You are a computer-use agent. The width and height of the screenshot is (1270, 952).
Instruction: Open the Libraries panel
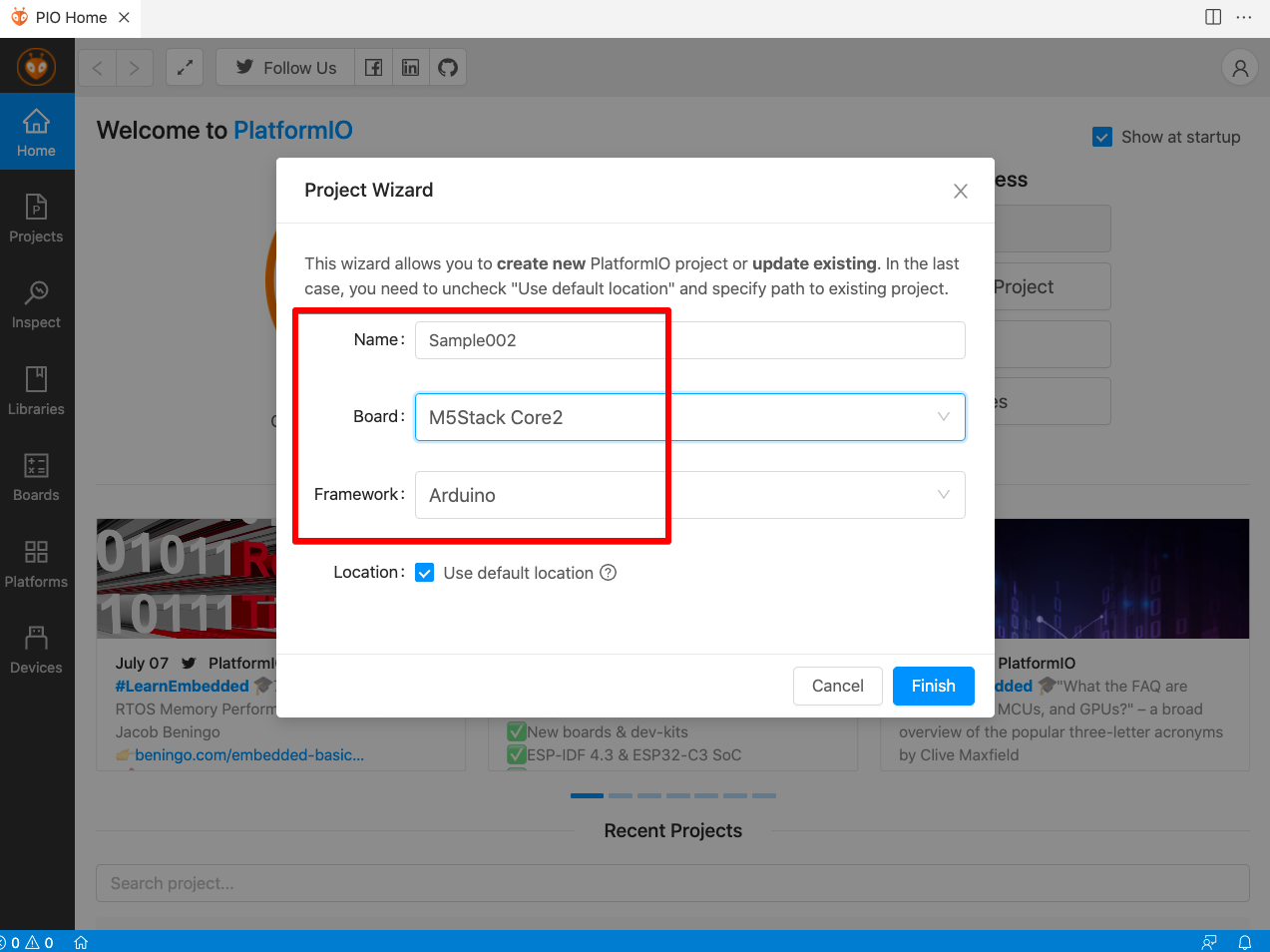[37, 389]
